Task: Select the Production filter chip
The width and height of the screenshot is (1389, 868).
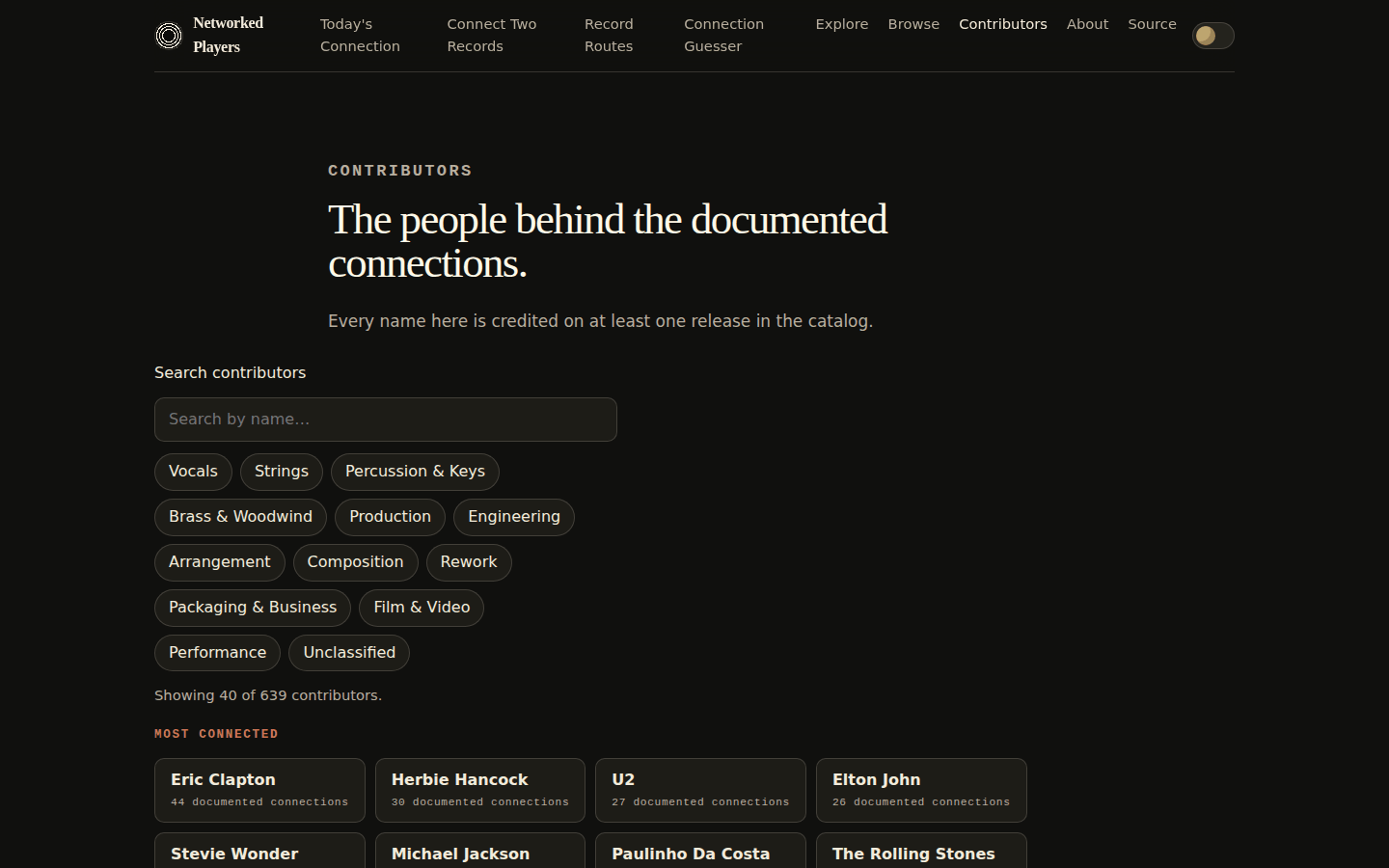Action: tap(390, 517)
